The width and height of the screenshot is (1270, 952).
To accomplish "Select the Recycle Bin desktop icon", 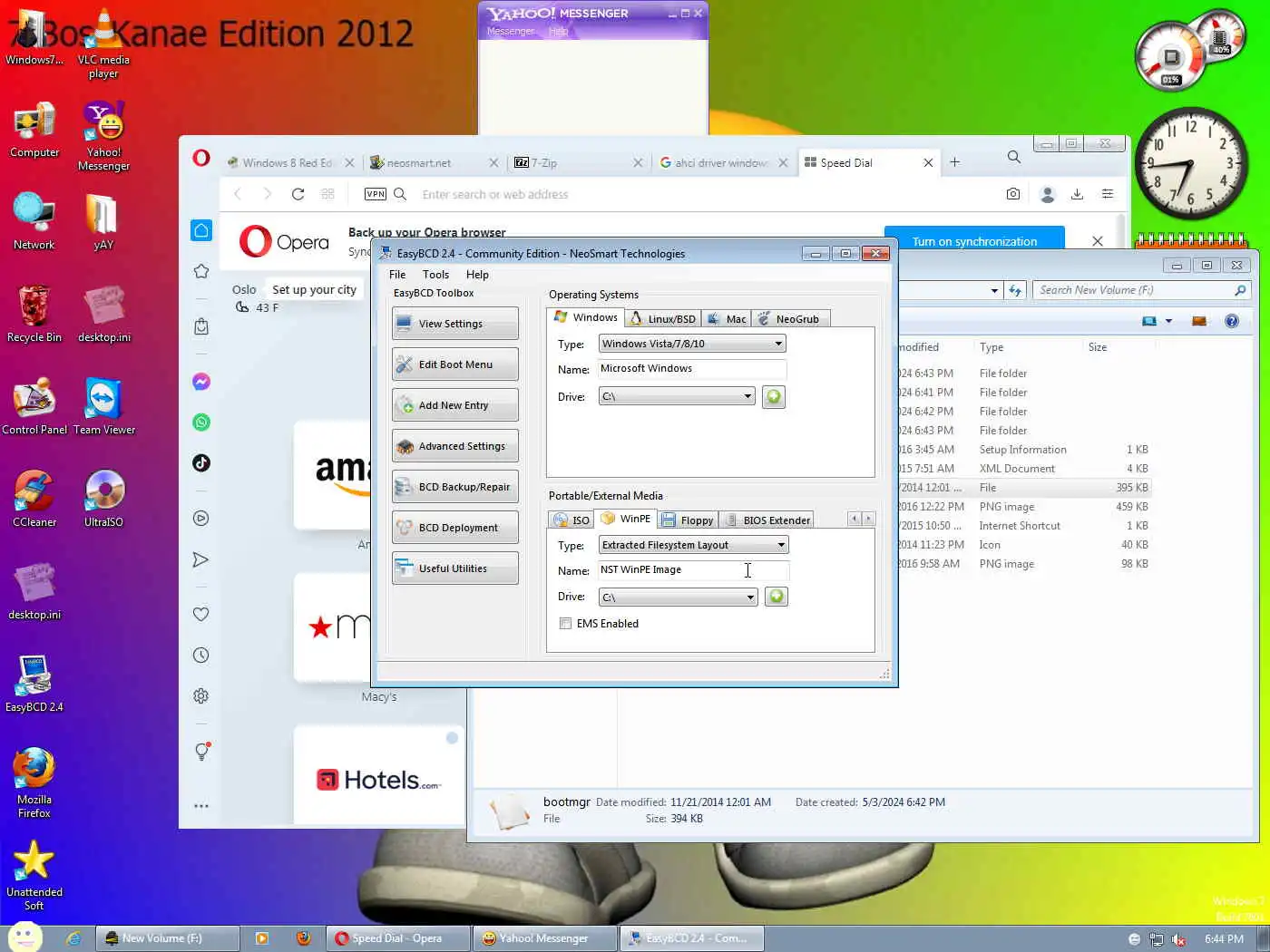I will pos(34,313).
